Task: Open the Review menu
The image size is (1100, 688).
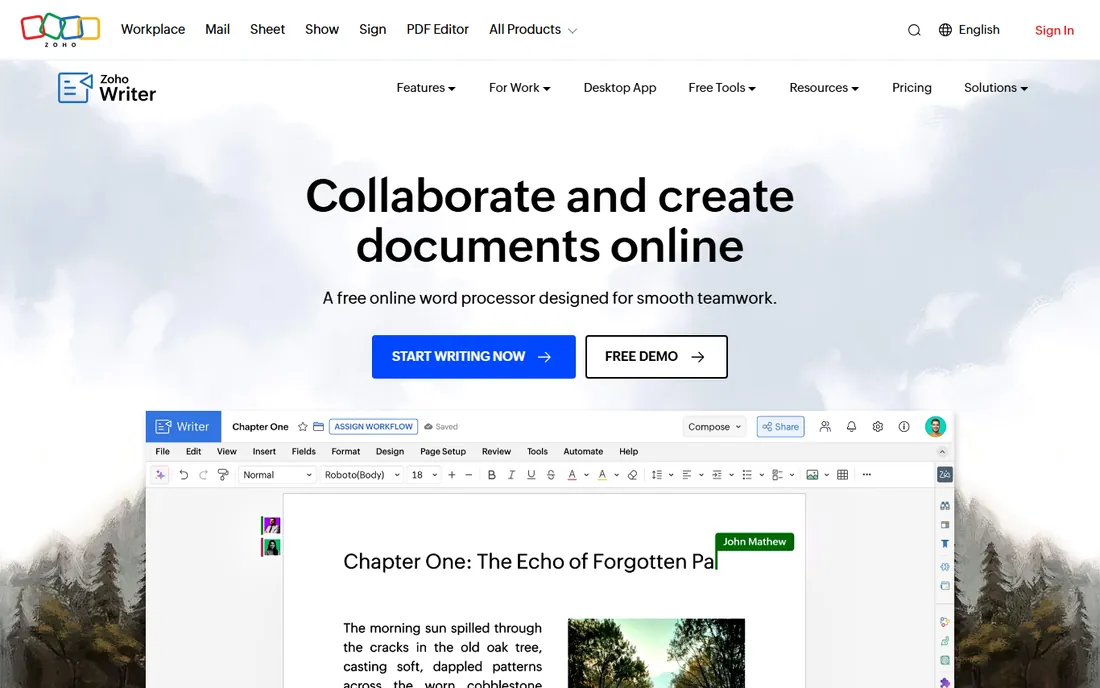Action: coord(496,452)
